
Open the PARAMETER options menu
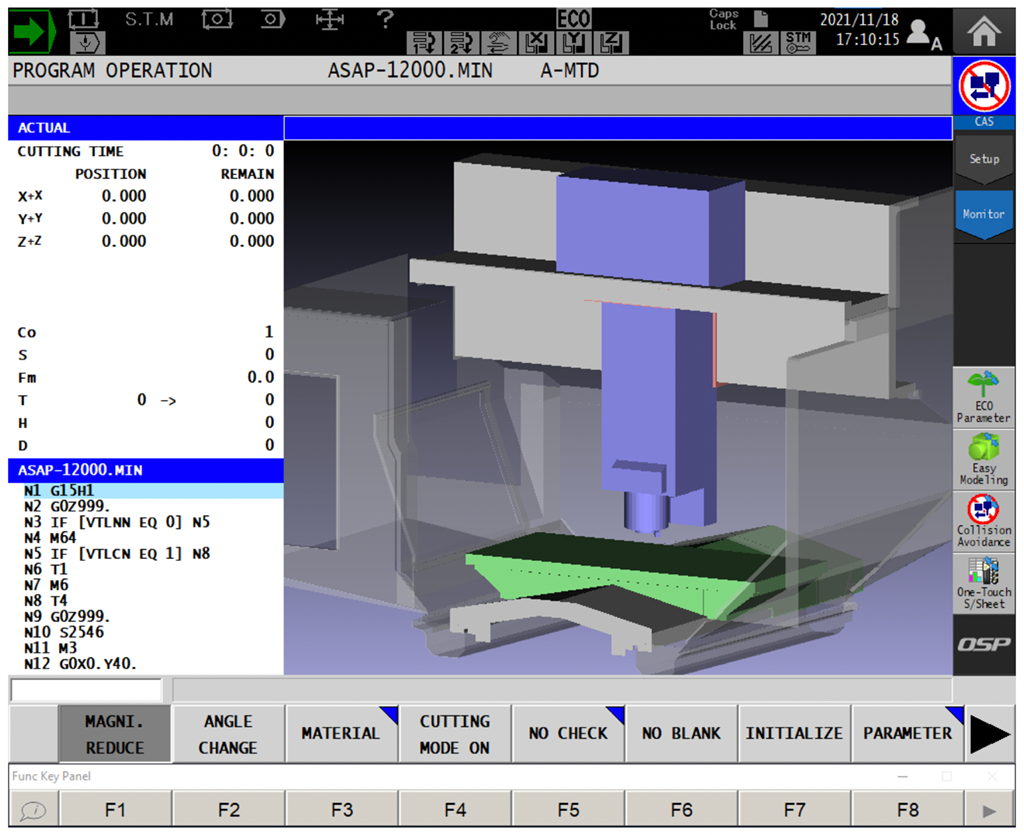pos(907,734)
